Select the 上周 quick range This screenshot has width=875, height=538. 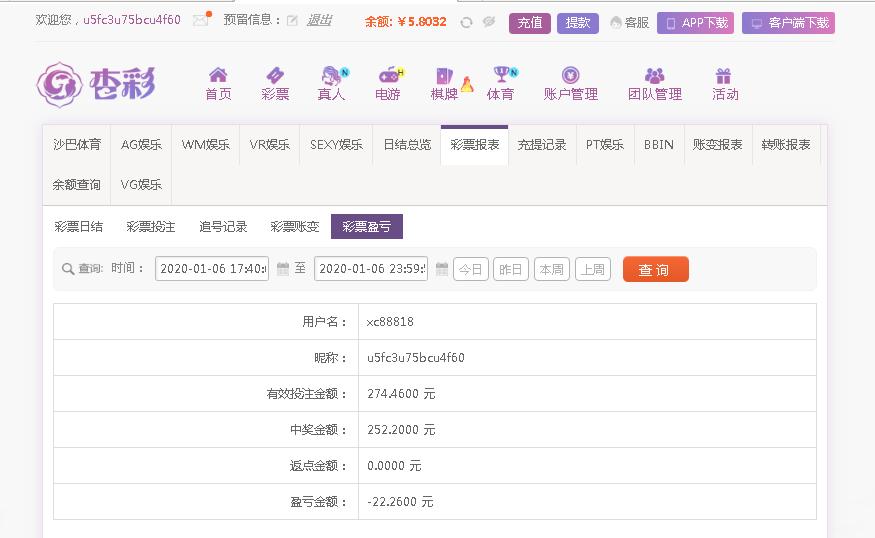[593, 270]
